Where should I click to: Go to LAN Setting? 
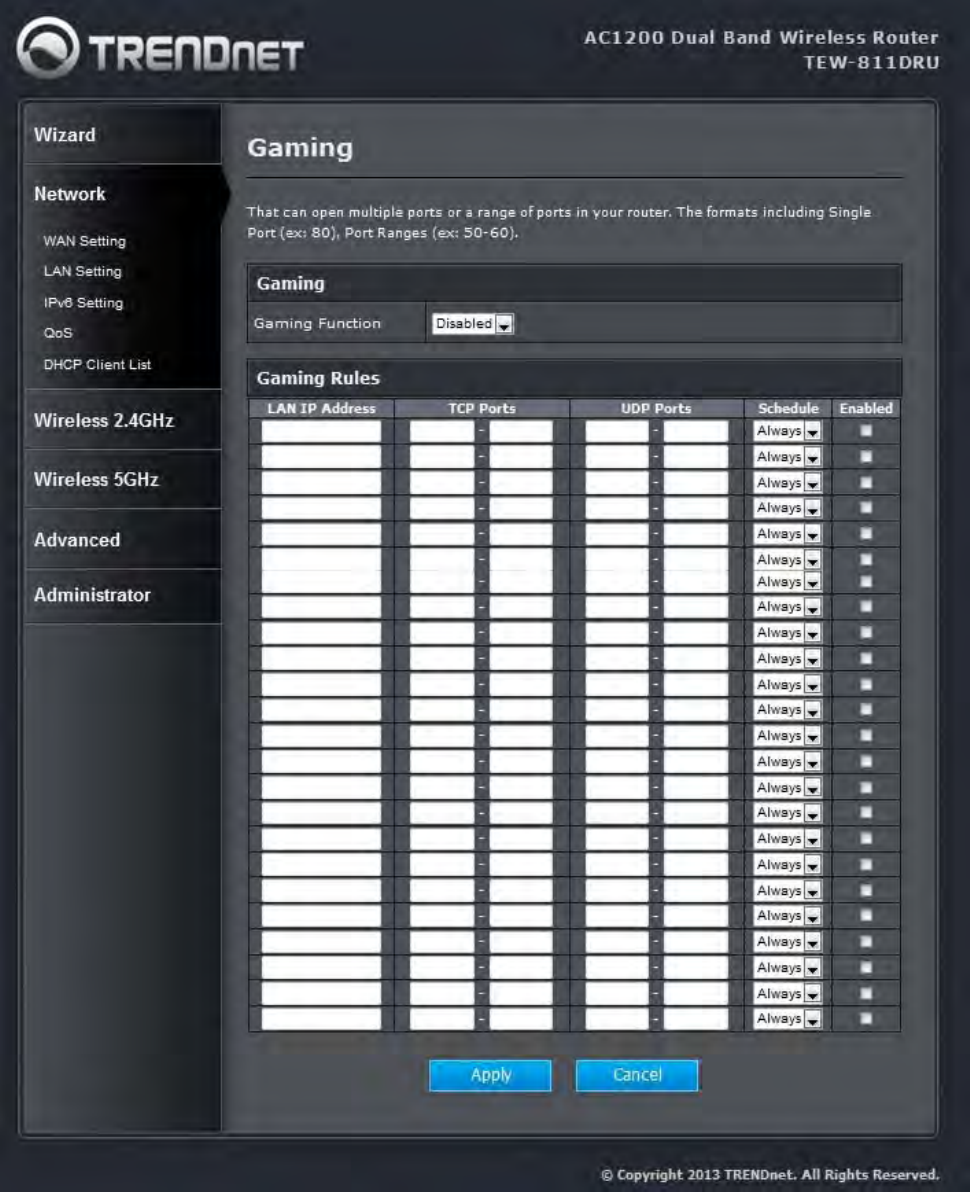[82, 271]
